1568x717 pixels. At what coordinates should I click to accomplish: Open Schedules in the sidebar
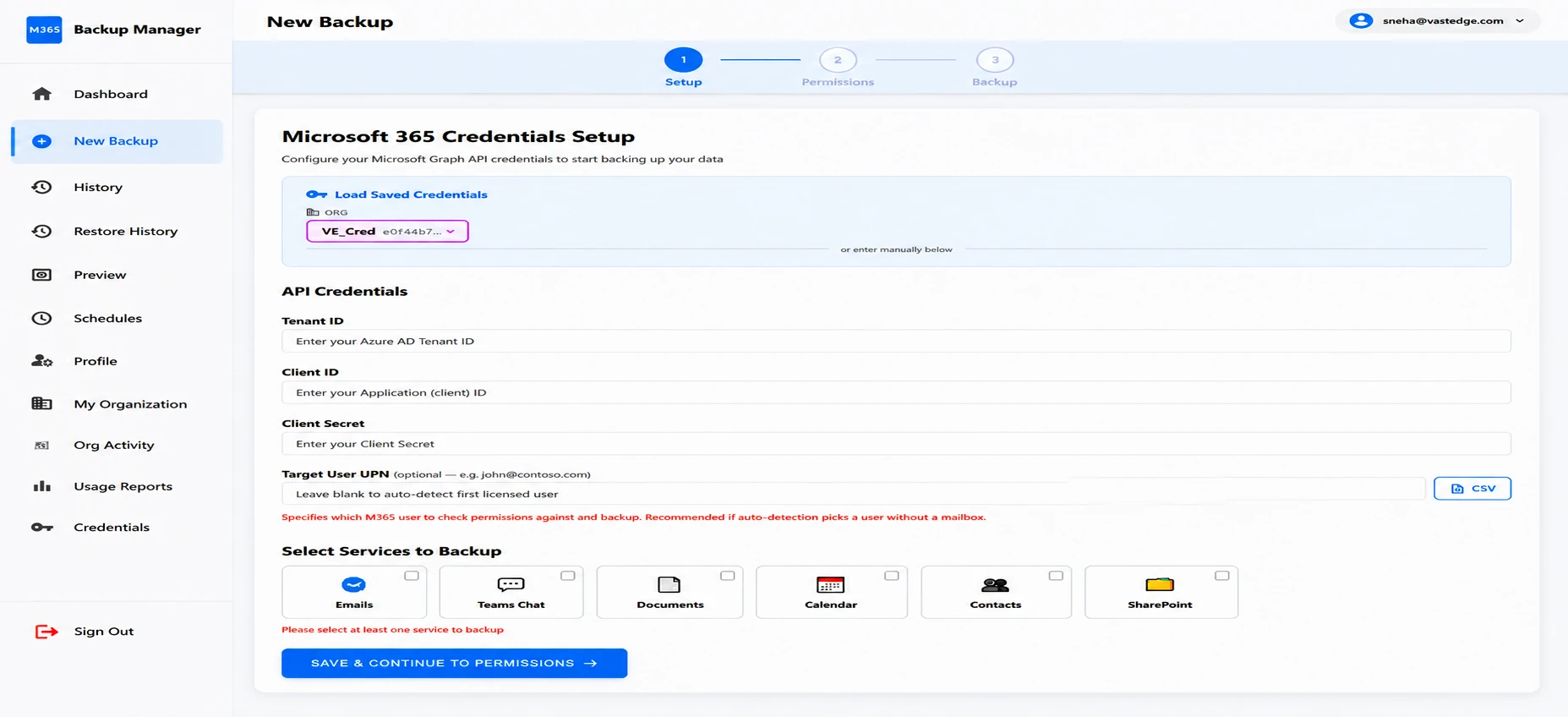[117, 318]
